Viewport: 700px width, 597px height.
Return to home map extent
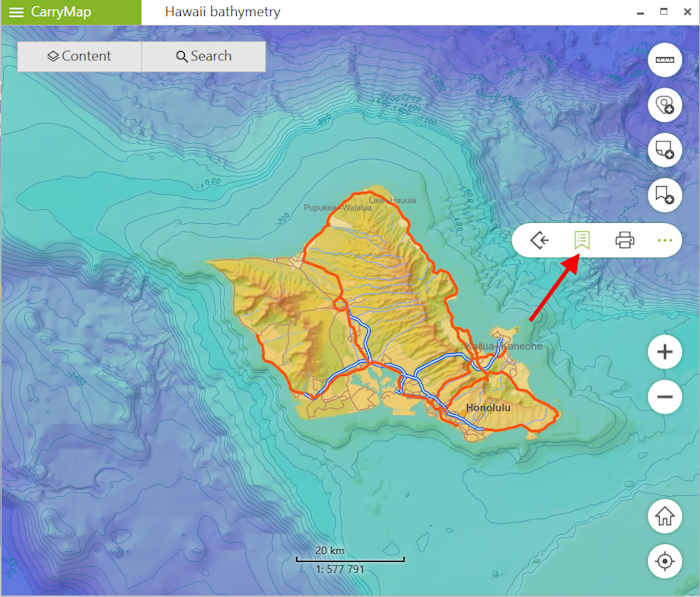[x=664, y=517]
